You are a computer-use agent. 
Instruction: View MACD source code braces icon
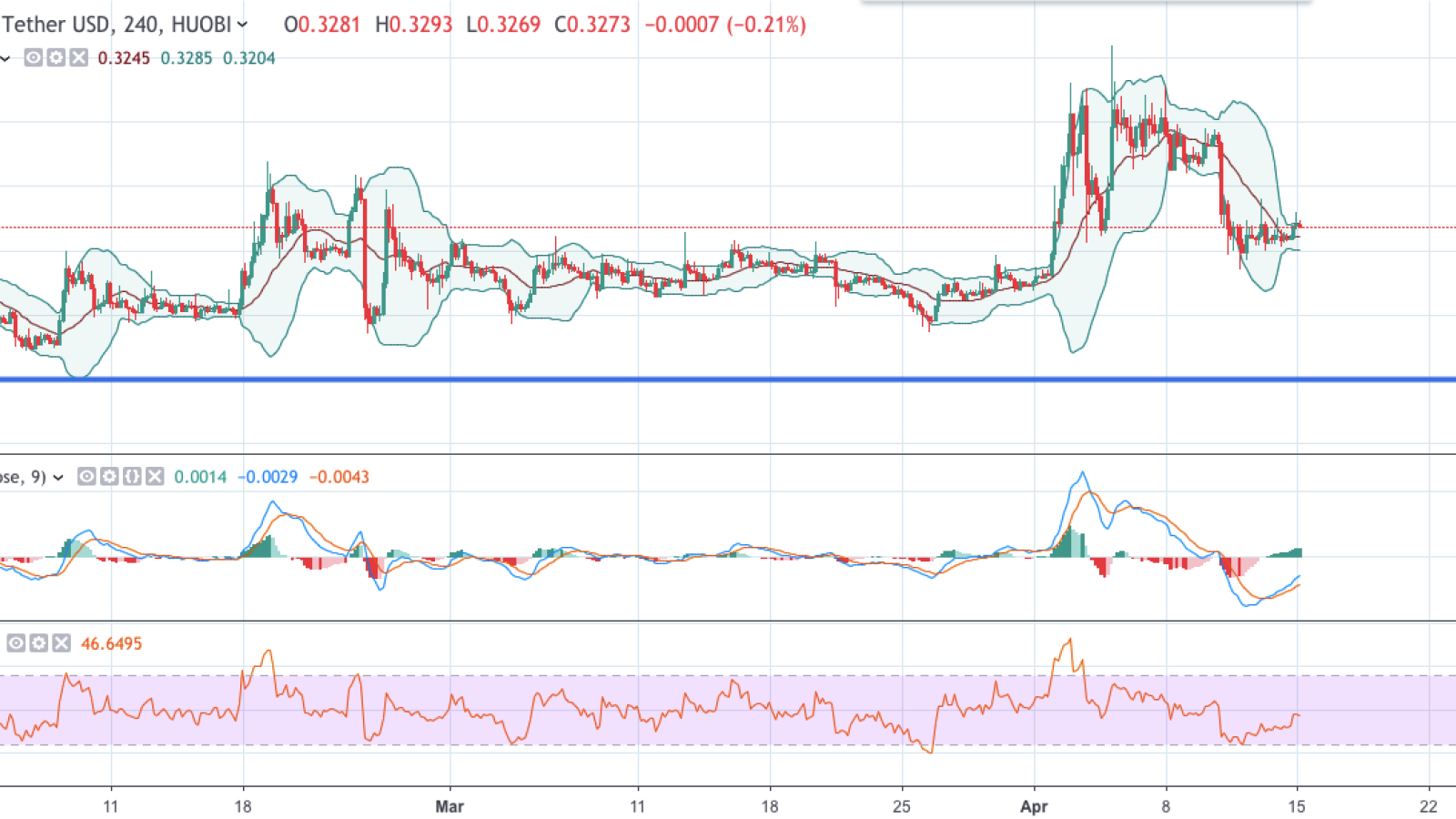tap(132, 476)
